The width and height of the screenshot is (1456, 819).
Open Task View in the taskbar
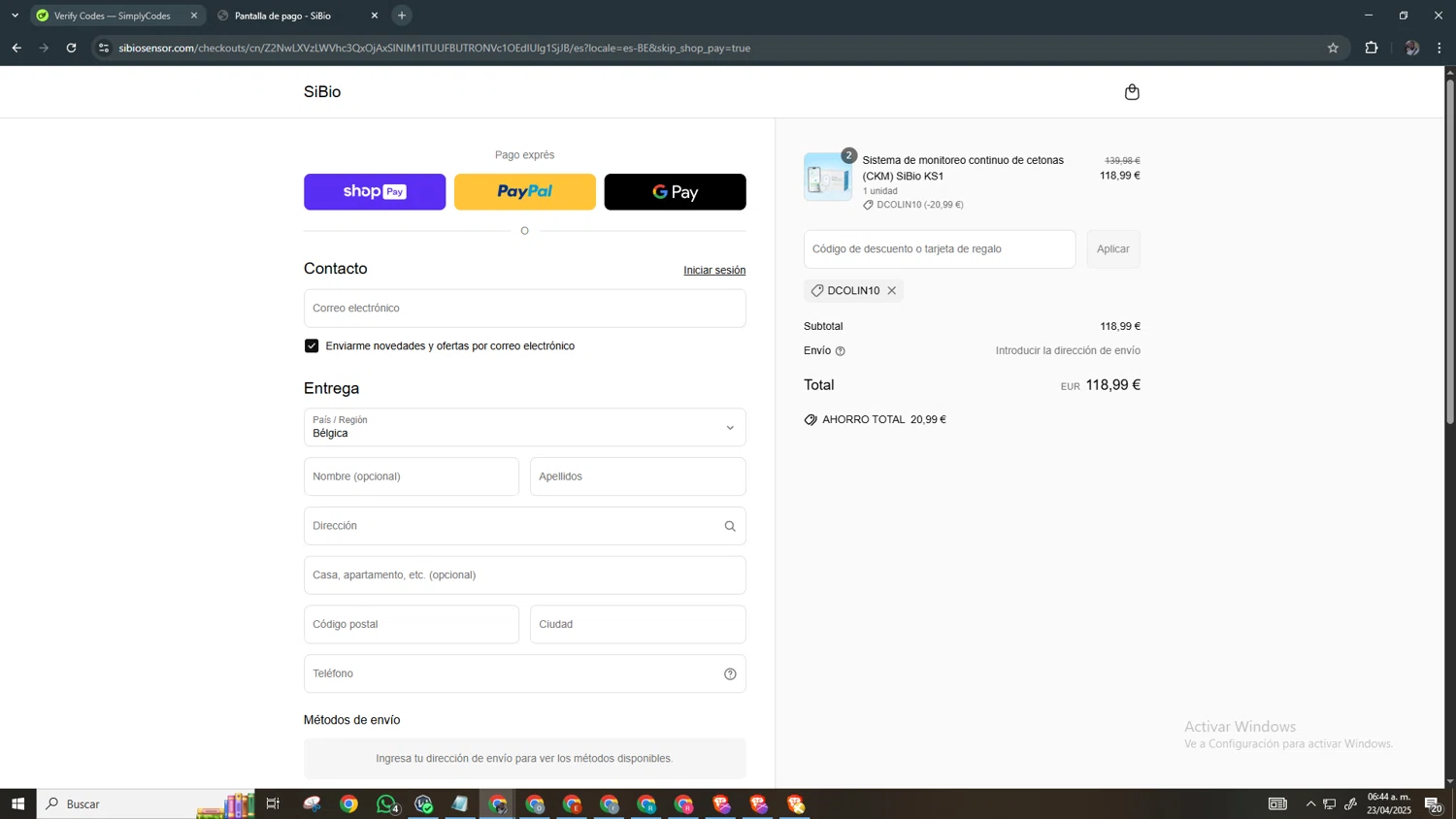(x=273, y=803)
